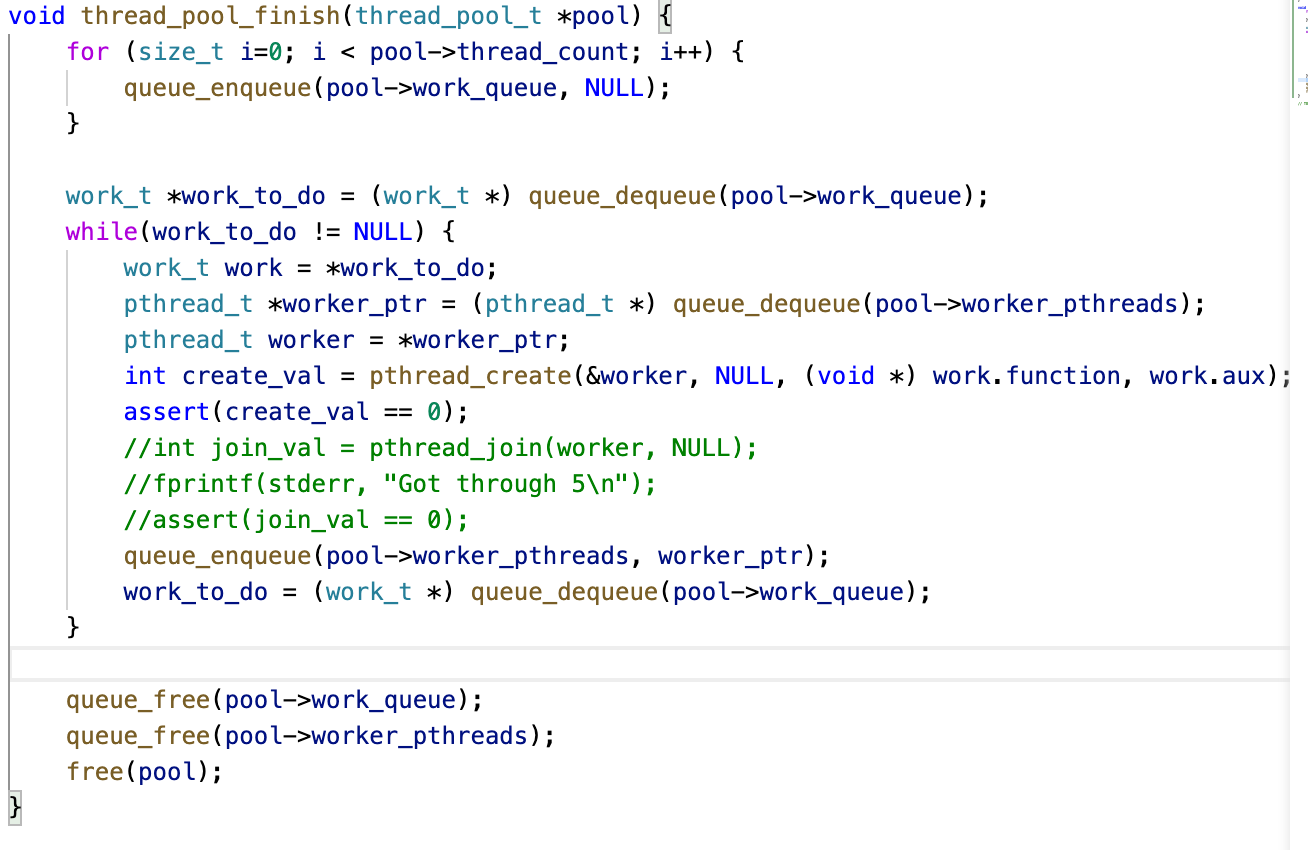Place cursor on the for keyword
Image resolution: width=1308 pixels, height=850 pixels.
coord(87,52)
